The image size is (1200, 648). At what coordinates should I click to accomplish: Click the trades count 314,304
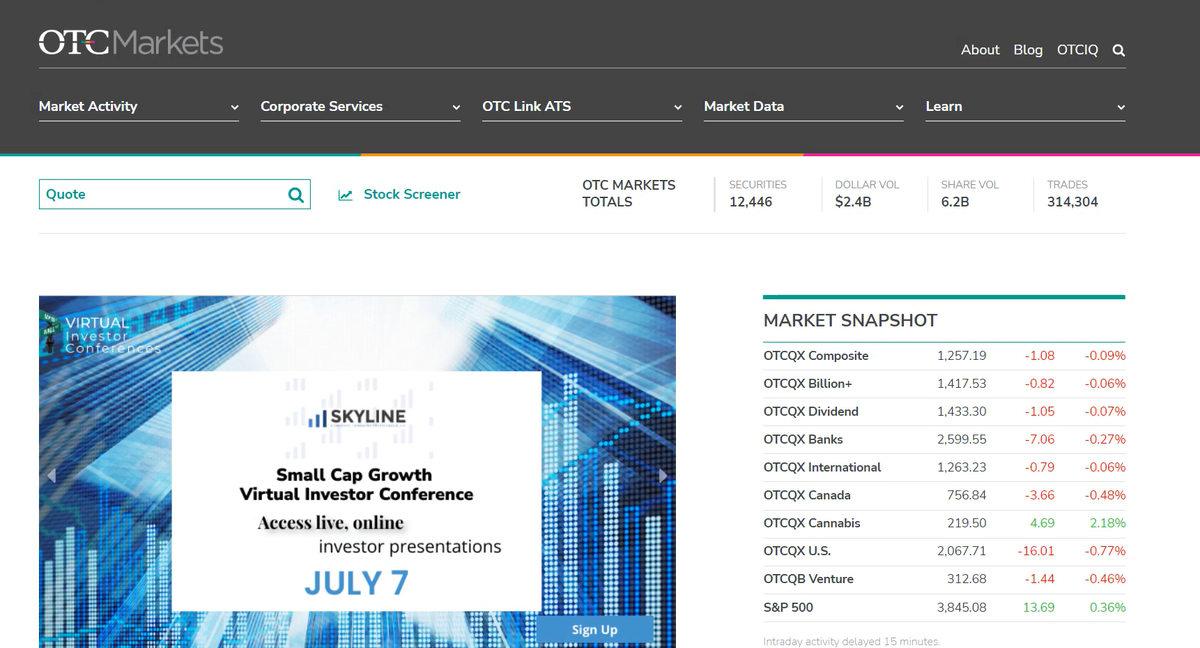click(x=1072, y=202)
